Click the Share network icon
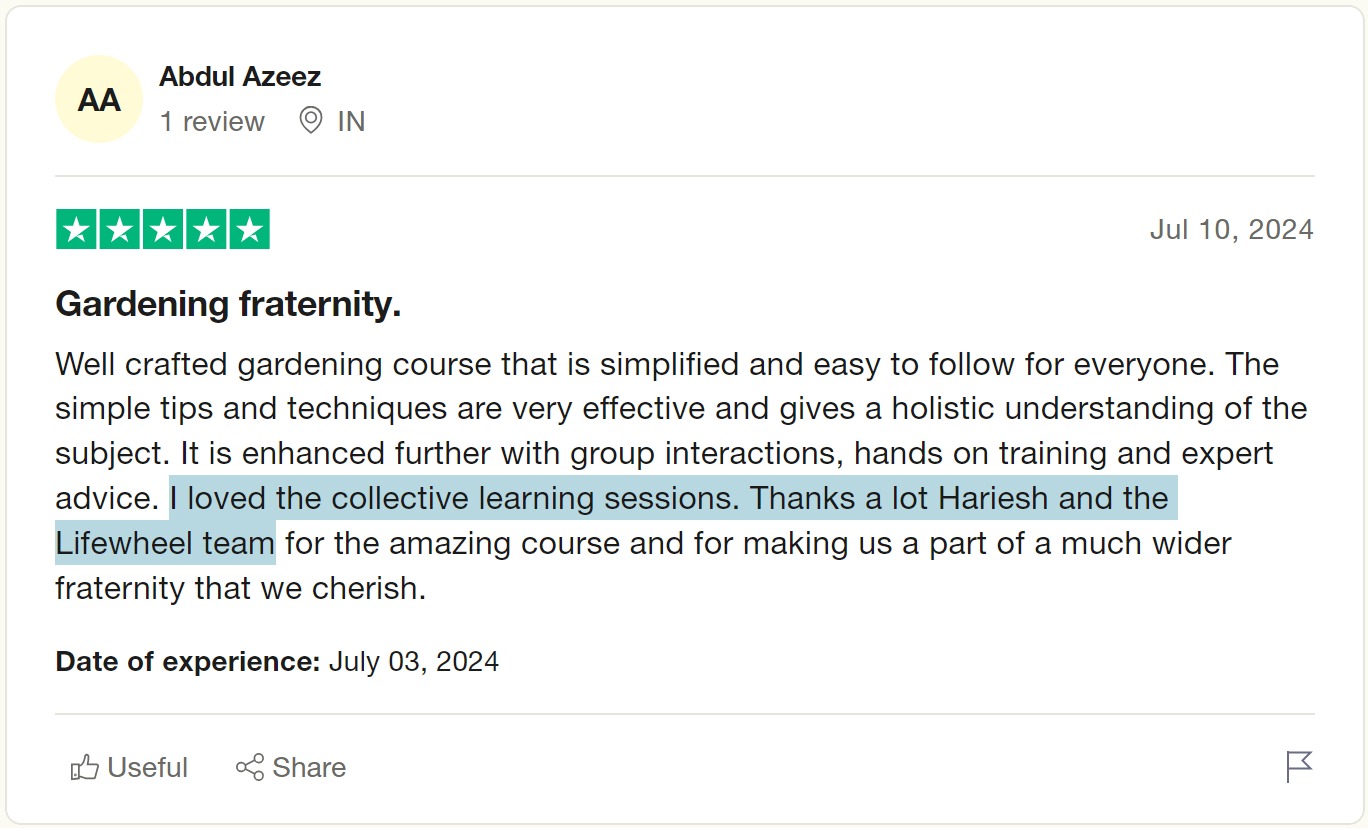 coord(250,767)
